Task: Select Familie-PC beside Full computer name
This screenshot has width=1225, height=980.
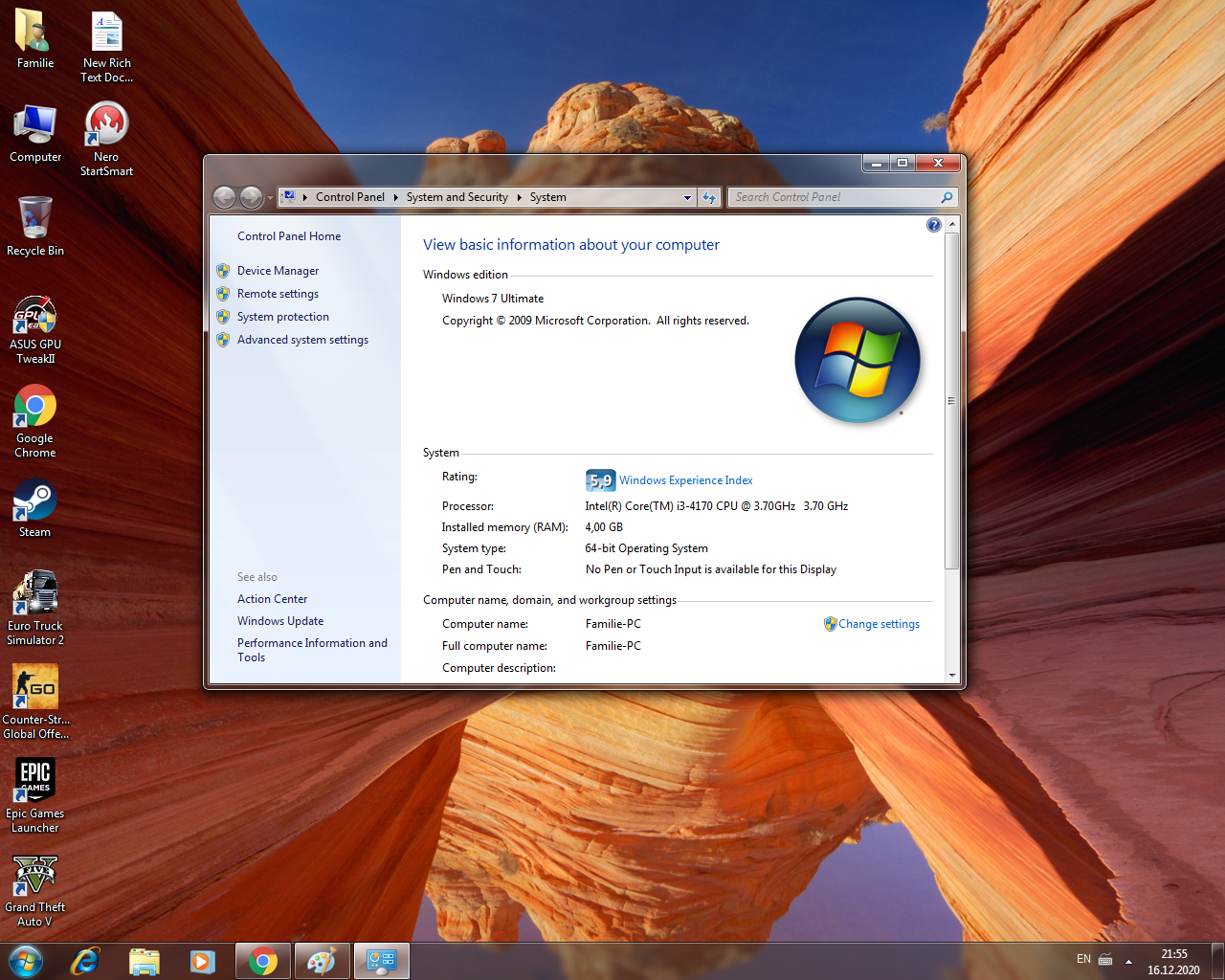Action: (x=613, y=646)
